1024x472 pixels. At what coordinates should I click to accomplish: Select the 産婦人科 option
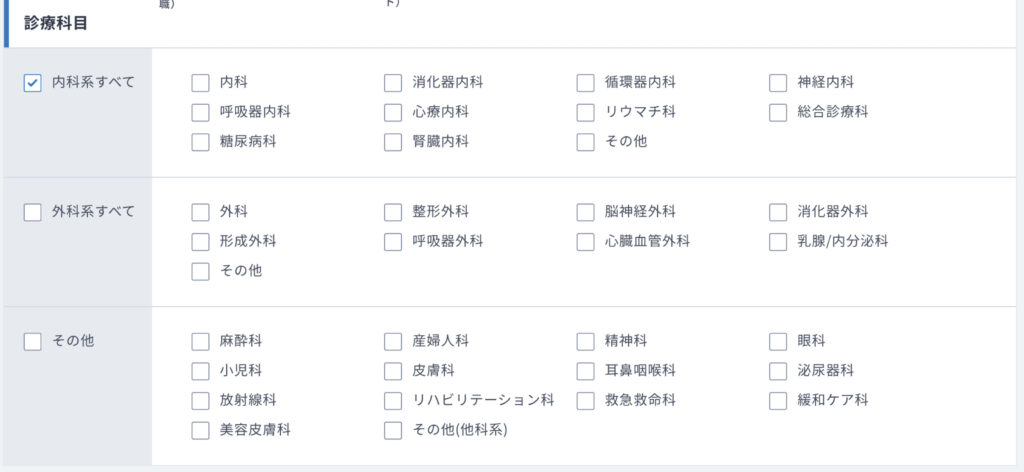click(393, 342)
